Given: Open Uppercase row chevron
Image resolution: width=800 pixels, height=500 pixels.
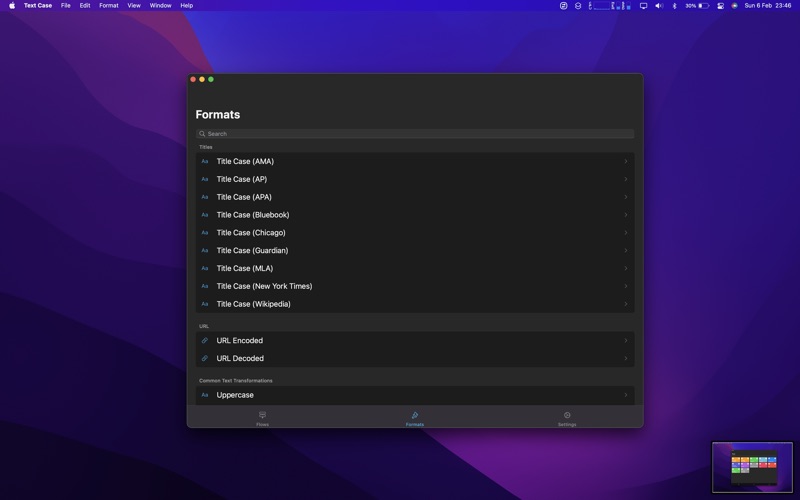Looking at the screenshot, I should click(626, 395).
